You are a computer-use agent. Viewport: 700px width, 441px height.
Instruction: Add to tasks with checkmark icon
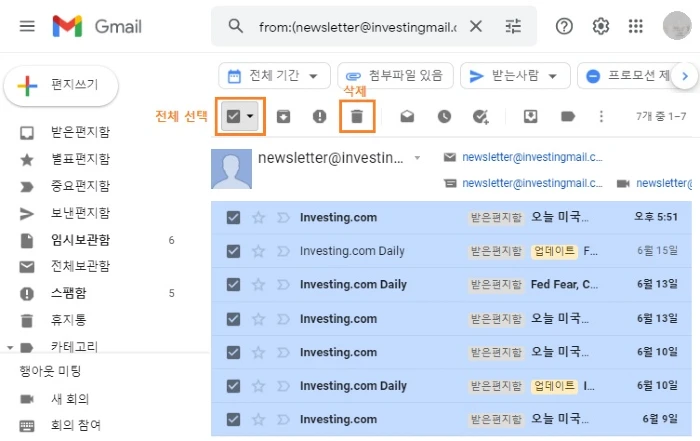click(481, 117)
